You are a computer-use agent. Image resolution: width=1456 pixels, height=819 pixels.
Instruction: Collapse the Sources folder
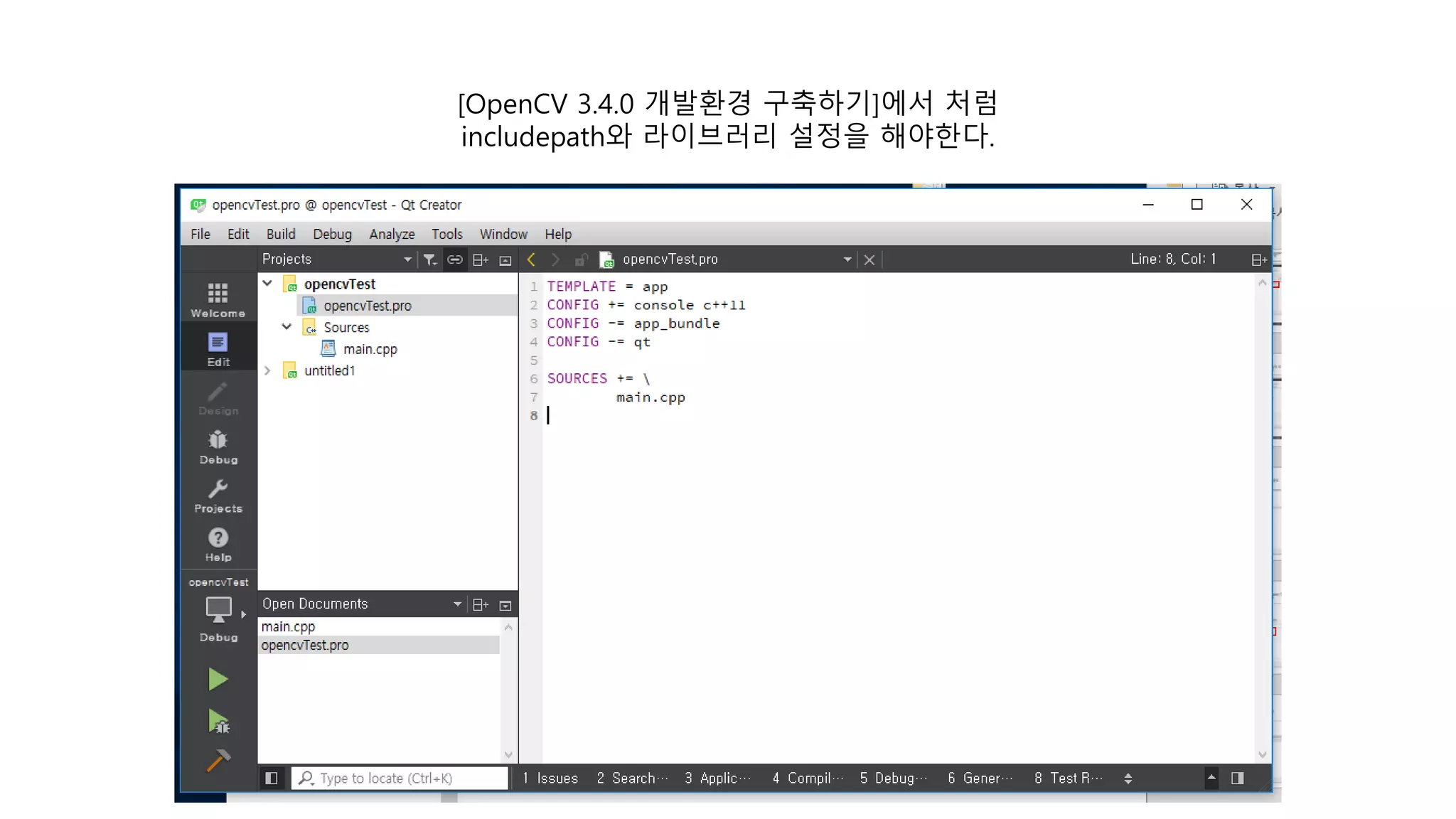coord(287,326)
